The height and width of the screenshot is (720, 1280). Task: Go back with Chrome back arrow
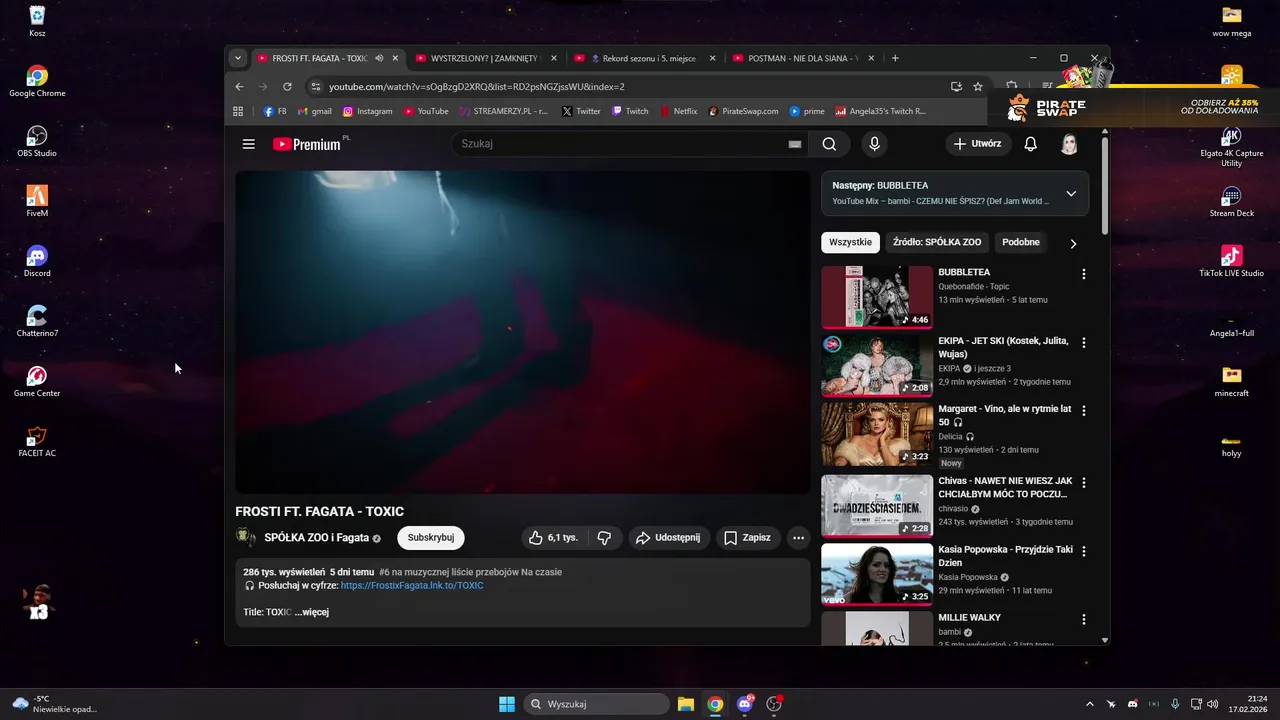pos(239,87)
